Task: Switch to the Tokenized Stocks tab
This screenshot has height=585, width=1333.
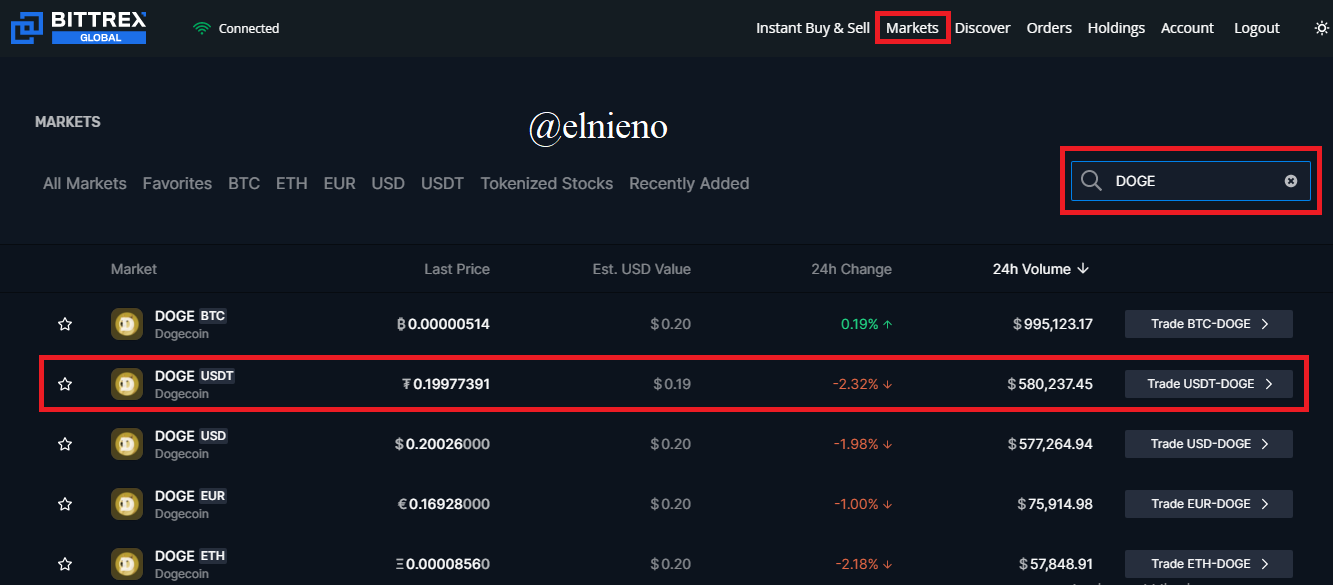Action: [547, 183]
